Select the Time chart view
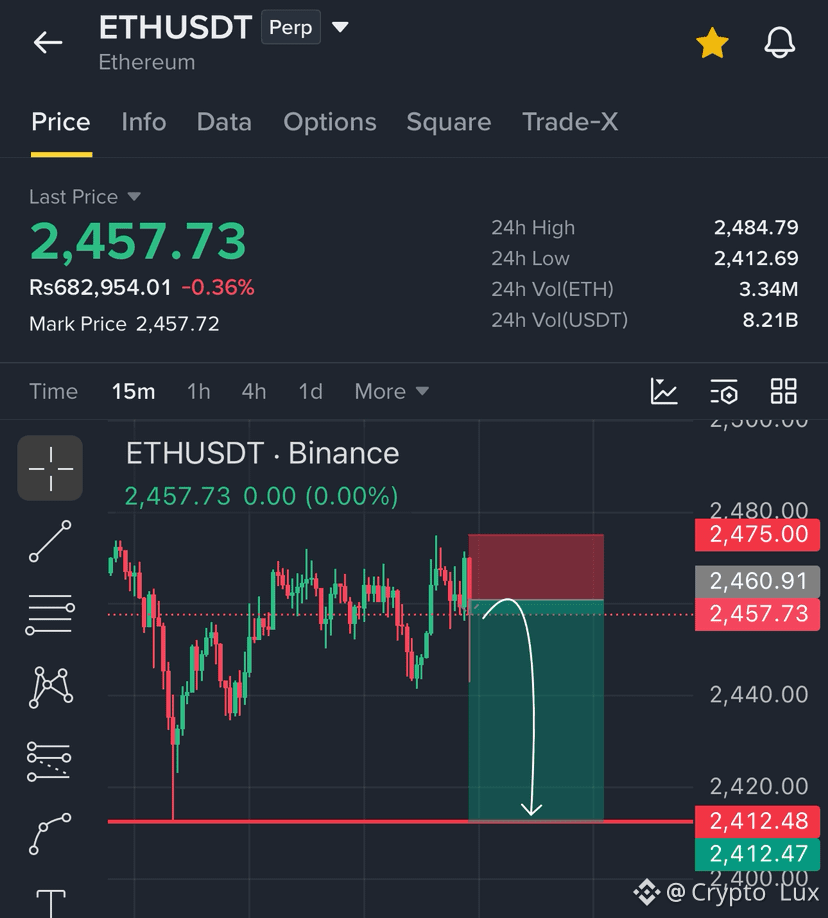The height and width of the screenshot is (918, 828). tap(53, 391)
